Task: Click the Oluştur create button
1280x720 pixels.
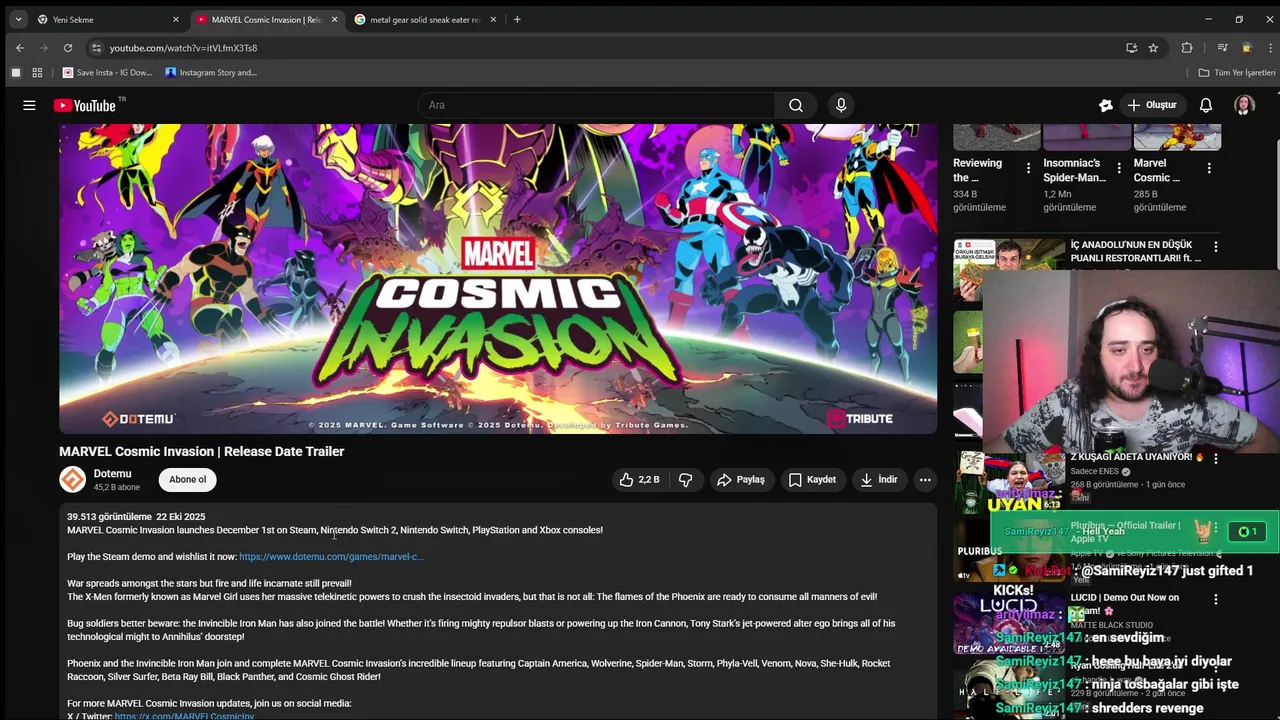Action: [1152, 105]
